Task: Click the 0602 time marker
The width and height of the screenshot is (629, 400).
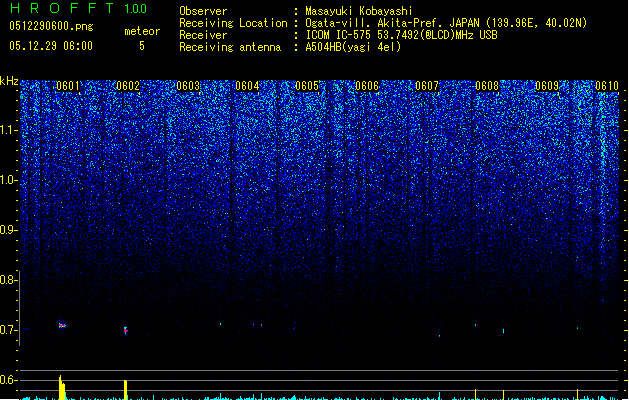Action: [x=128, y=86]
